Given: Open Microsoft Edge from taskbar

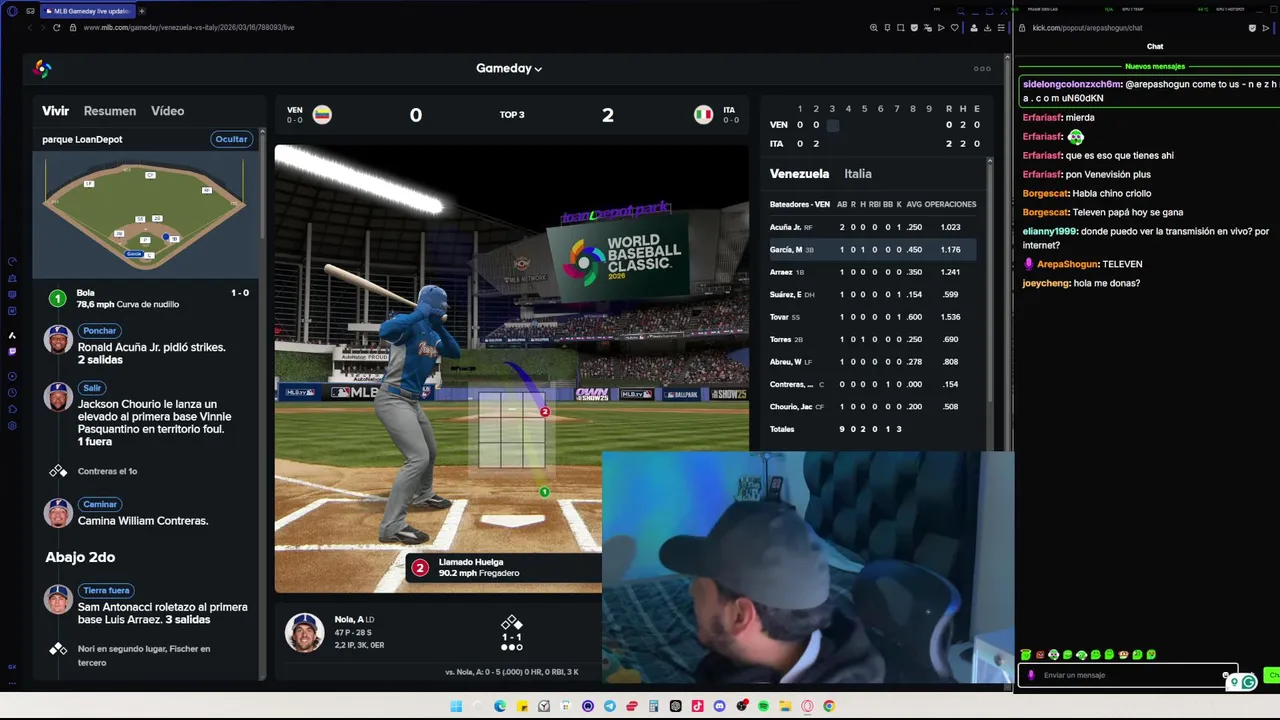Looking at the screenshot, I should click(500, 706).
